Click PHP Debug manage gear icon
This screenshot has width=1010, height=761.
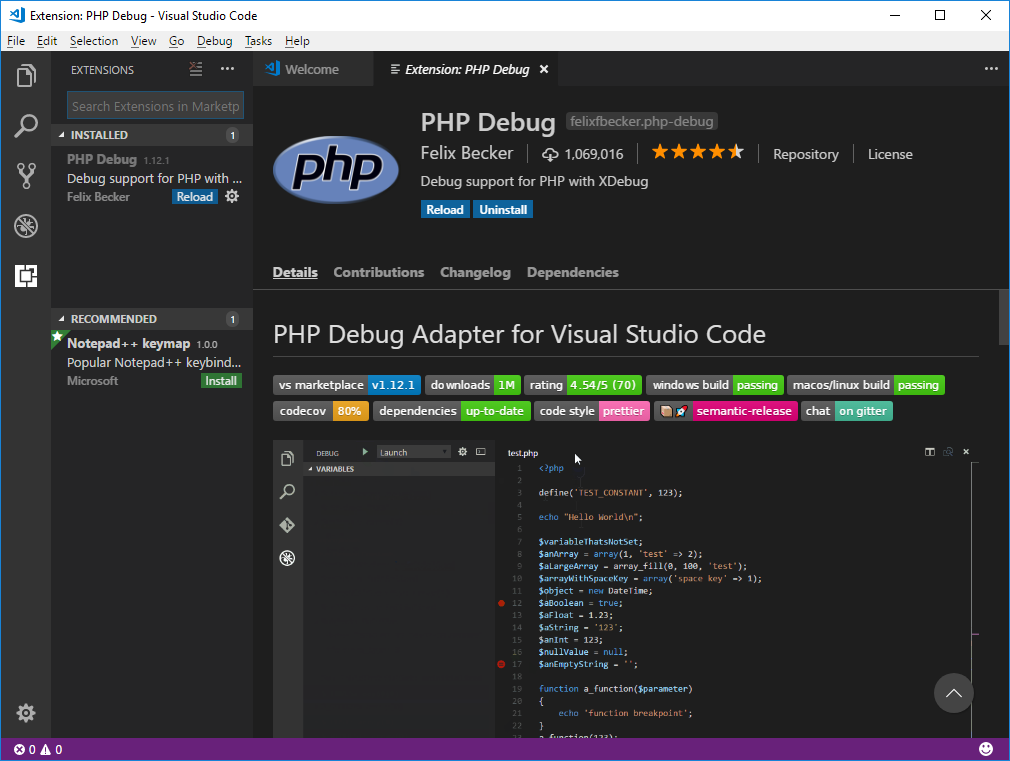pyautogui.click(x=232, y=197)
